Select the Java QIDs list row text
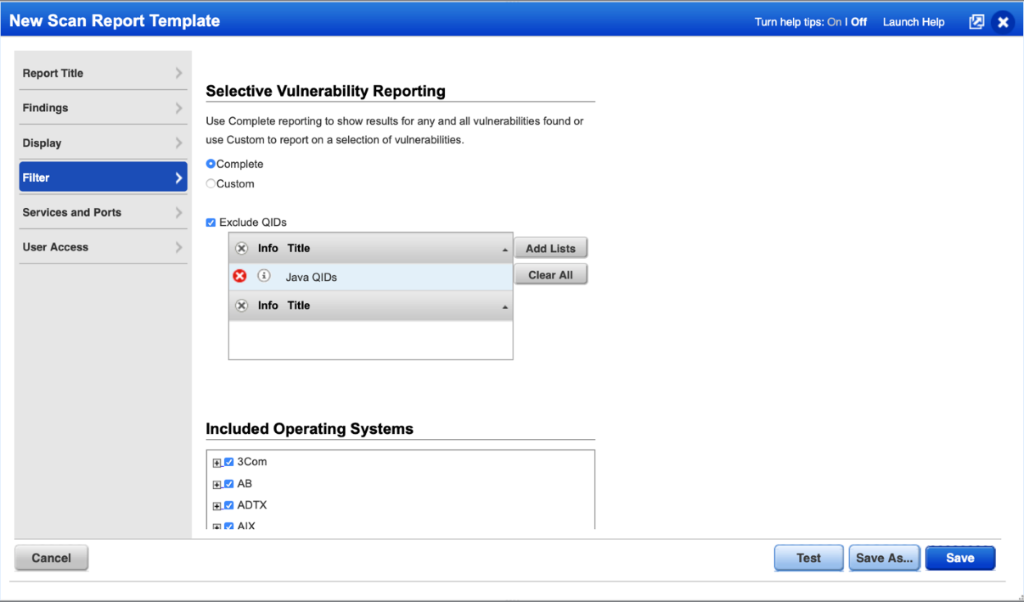The width and height of the screenshot is (1024, 602). point(311,277)
